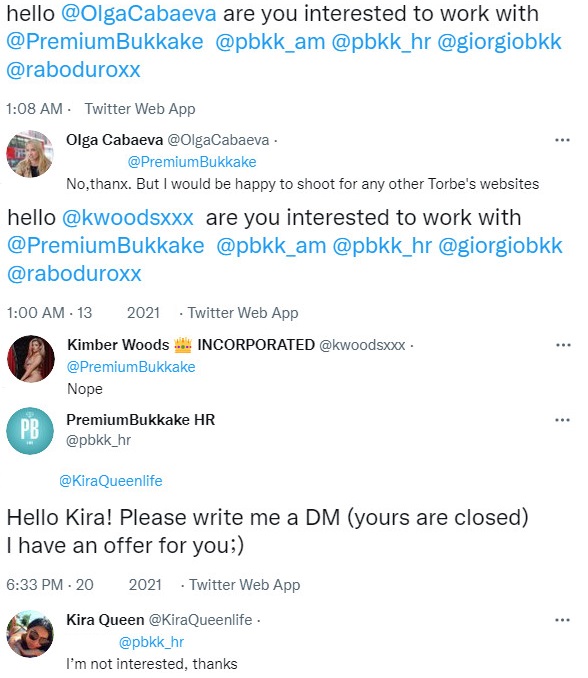Click the PremiumBukkake HR PB logo avatar
The image size is (588, 678).
(30, 431)
